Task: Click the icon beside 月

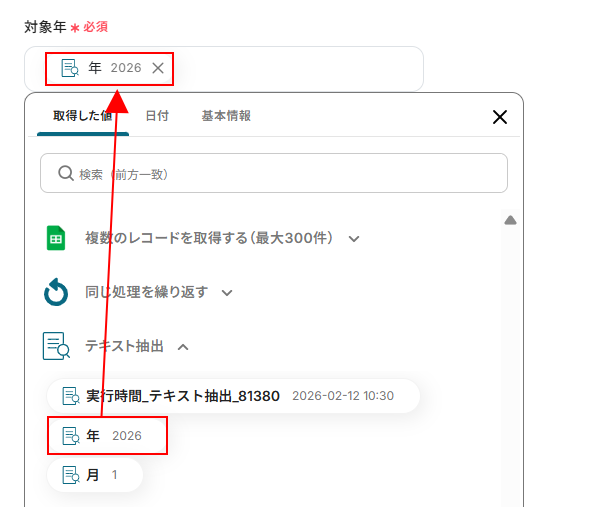Action: (x=71, y=475)
